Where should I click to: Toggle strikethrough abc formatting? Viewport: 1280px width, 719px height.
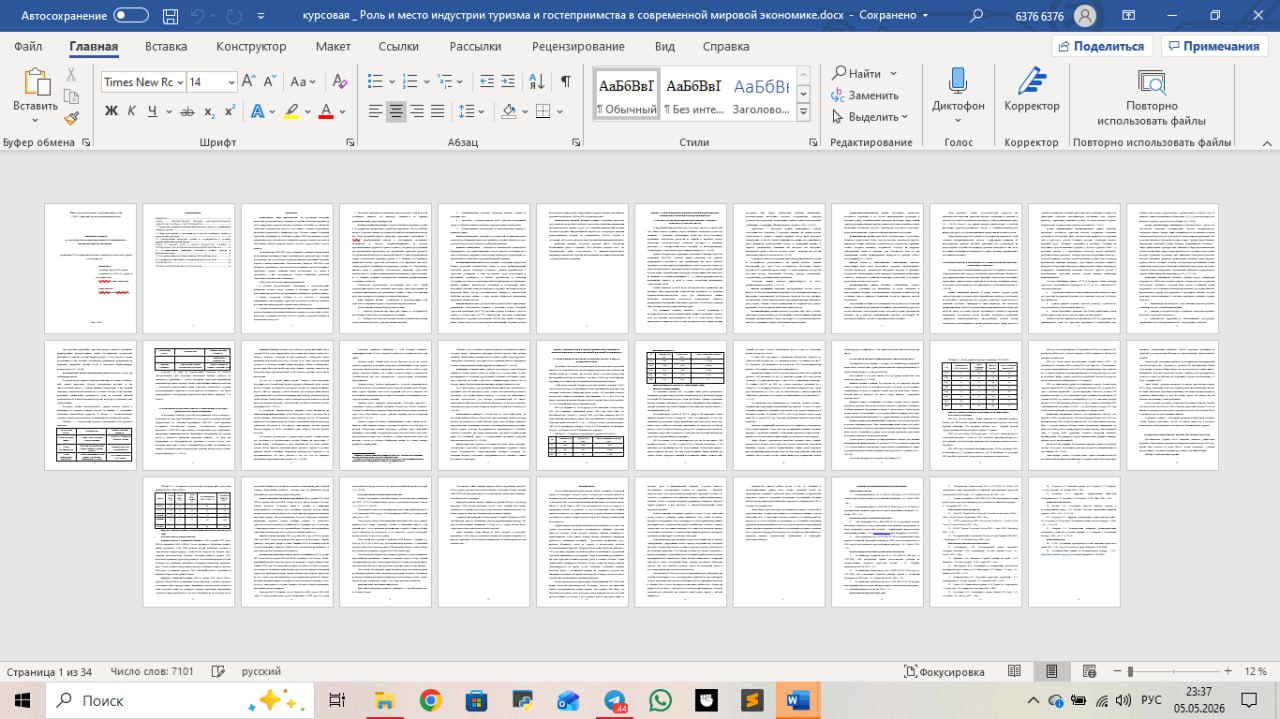point(186,111)
